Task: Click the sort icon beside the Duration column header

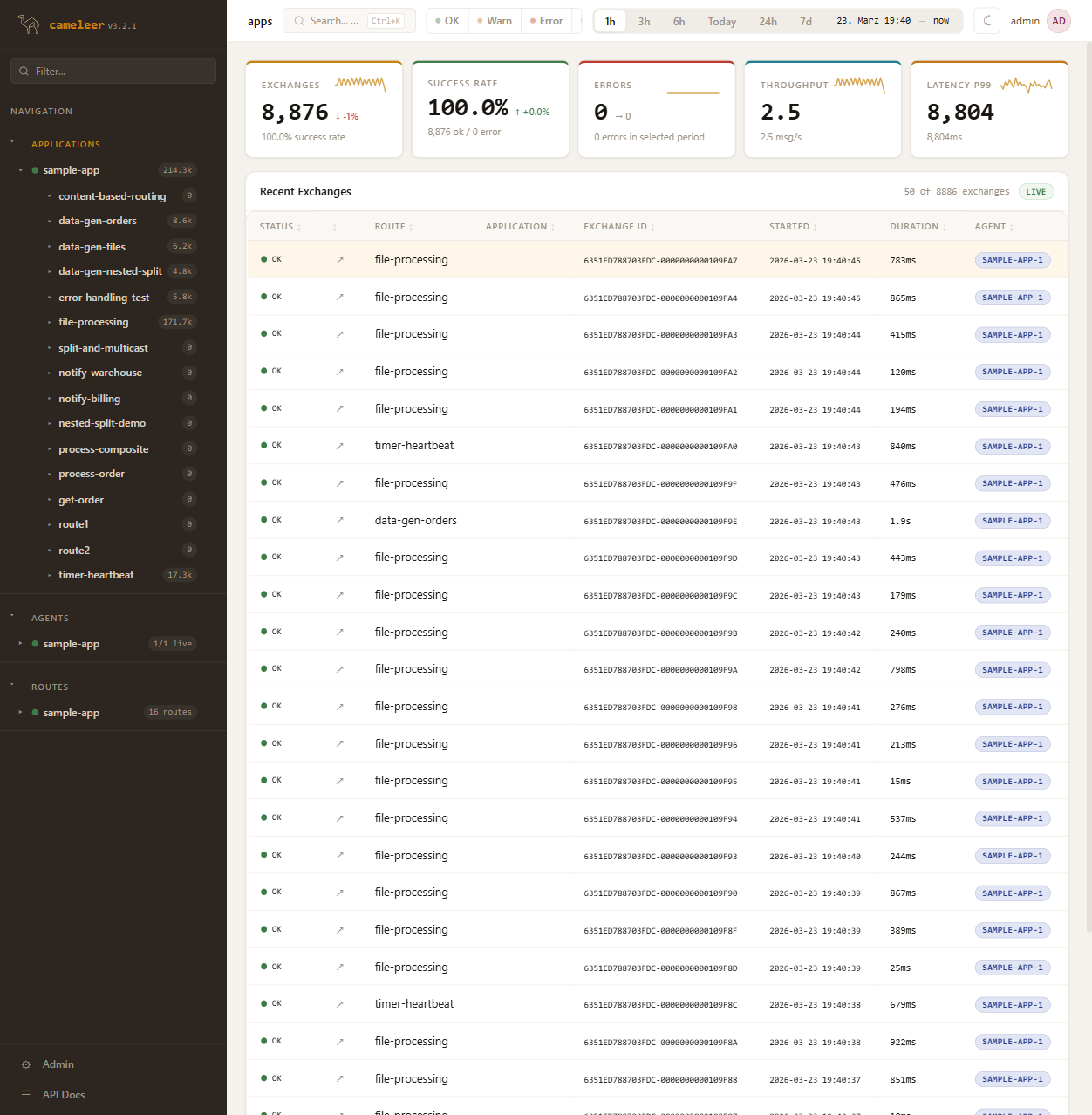Action: tap(945, 228)
